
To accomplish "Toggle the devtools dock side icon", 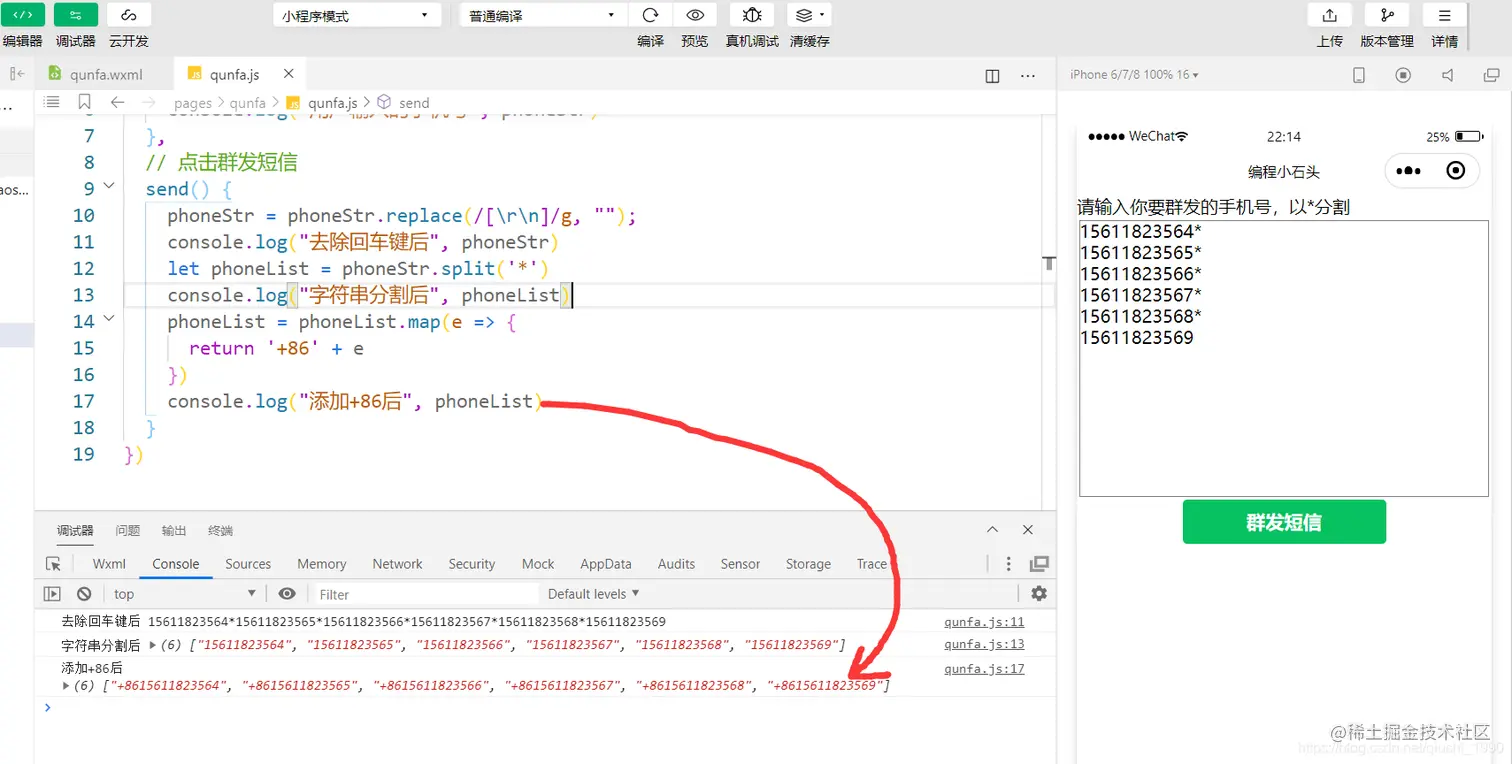I will (x=1040, y=564).
